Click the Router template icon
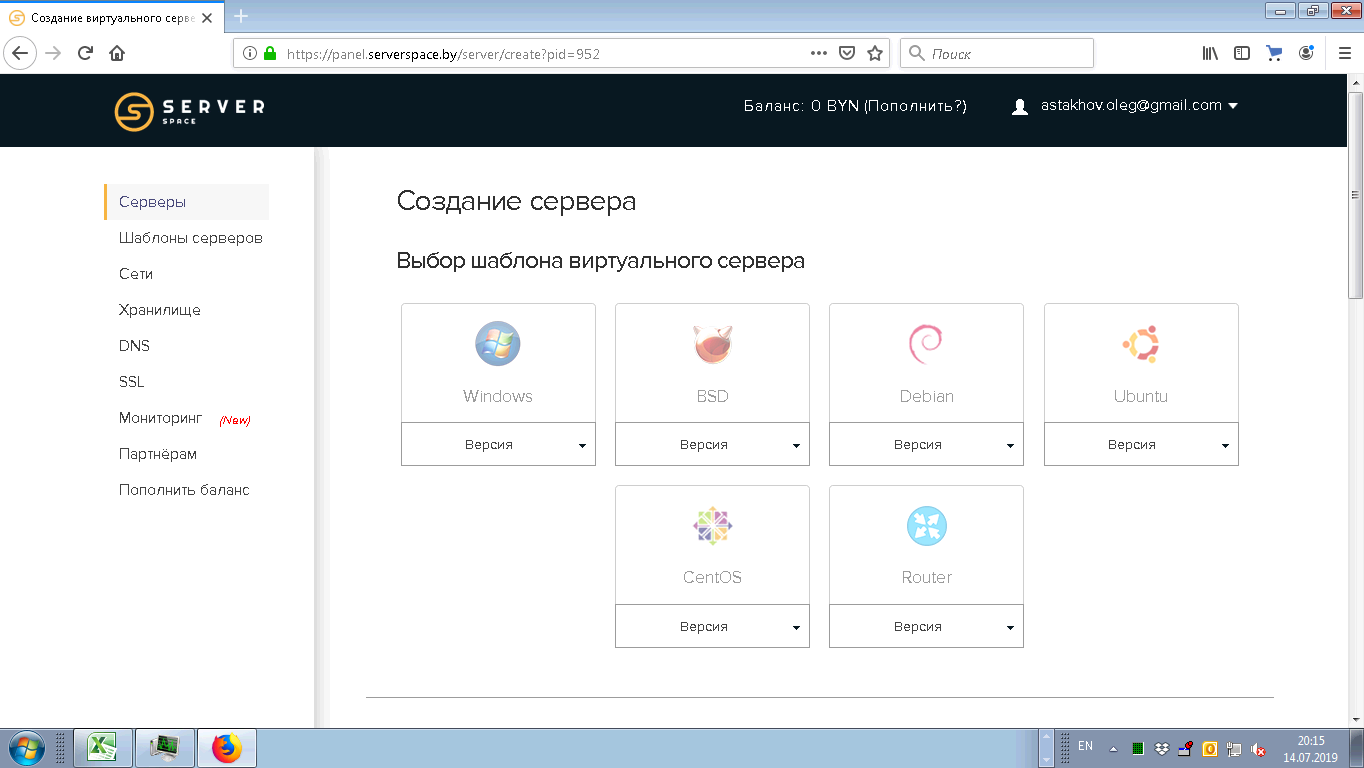Screen dimensions: 1364x768 pos(926,526)
